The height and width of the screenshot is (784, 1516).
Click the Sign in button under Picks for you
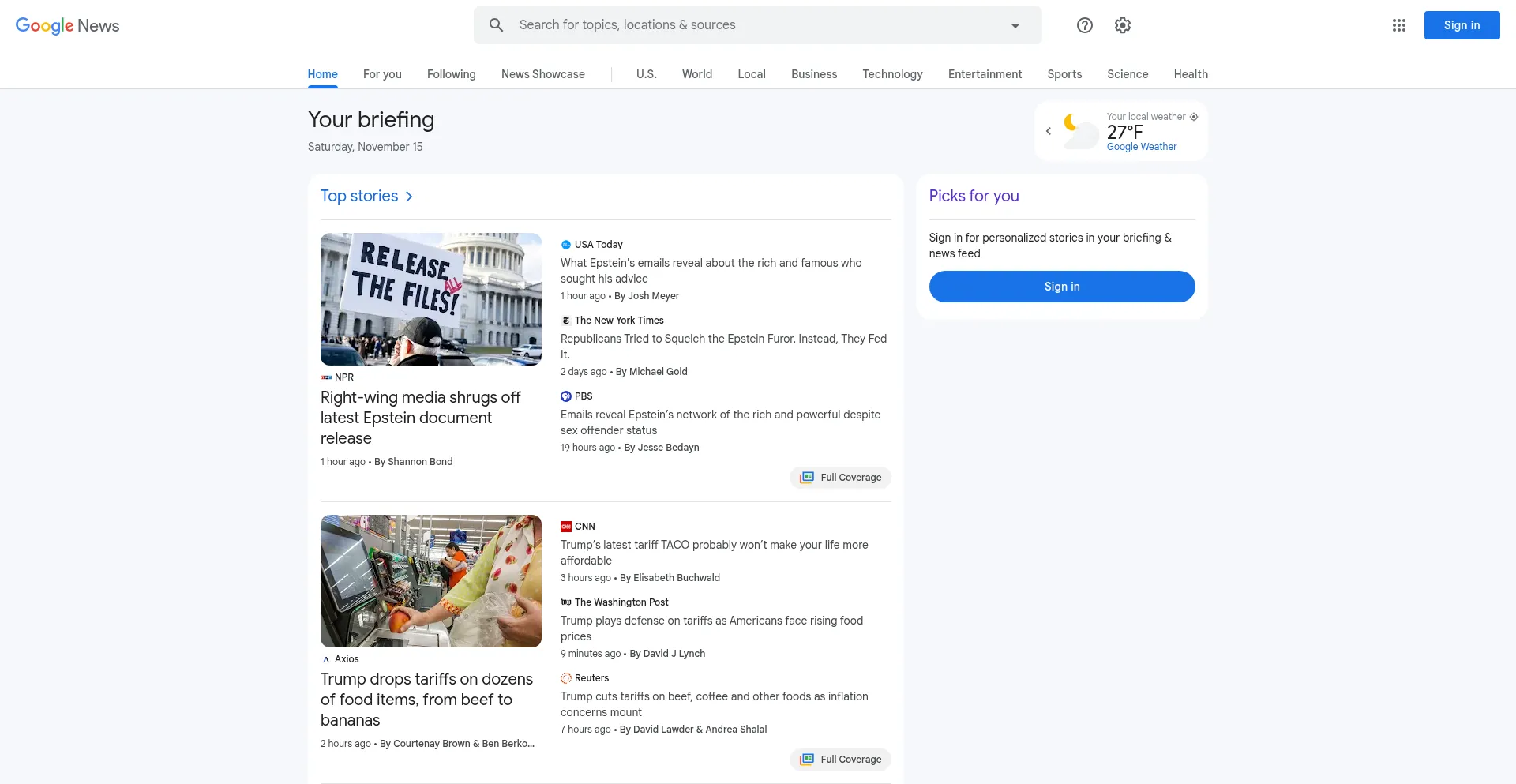coord(1061,287)
